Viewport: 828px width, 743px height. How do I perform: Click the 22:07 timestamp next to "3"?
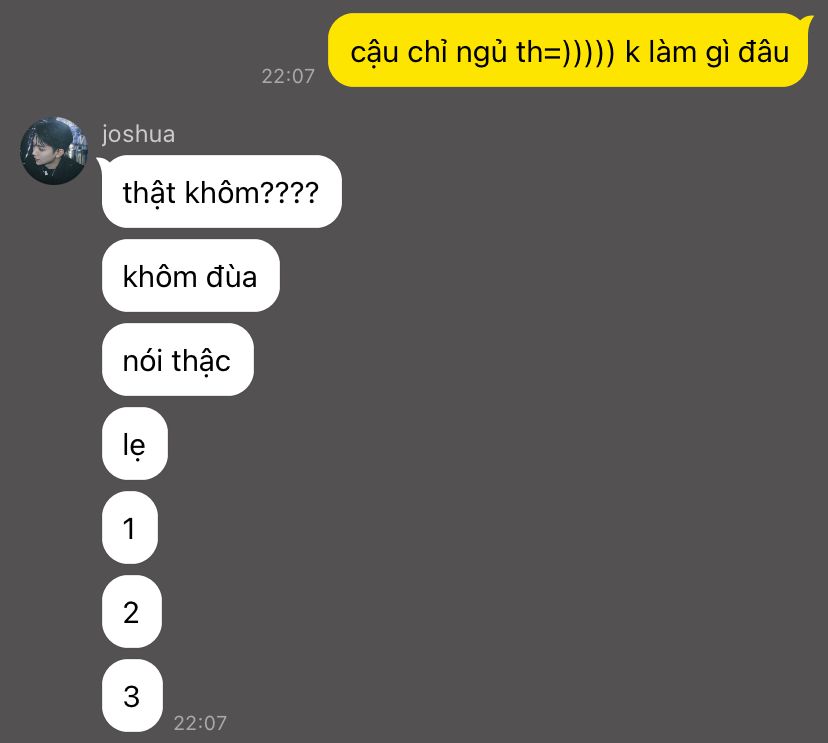click(200, 722)
